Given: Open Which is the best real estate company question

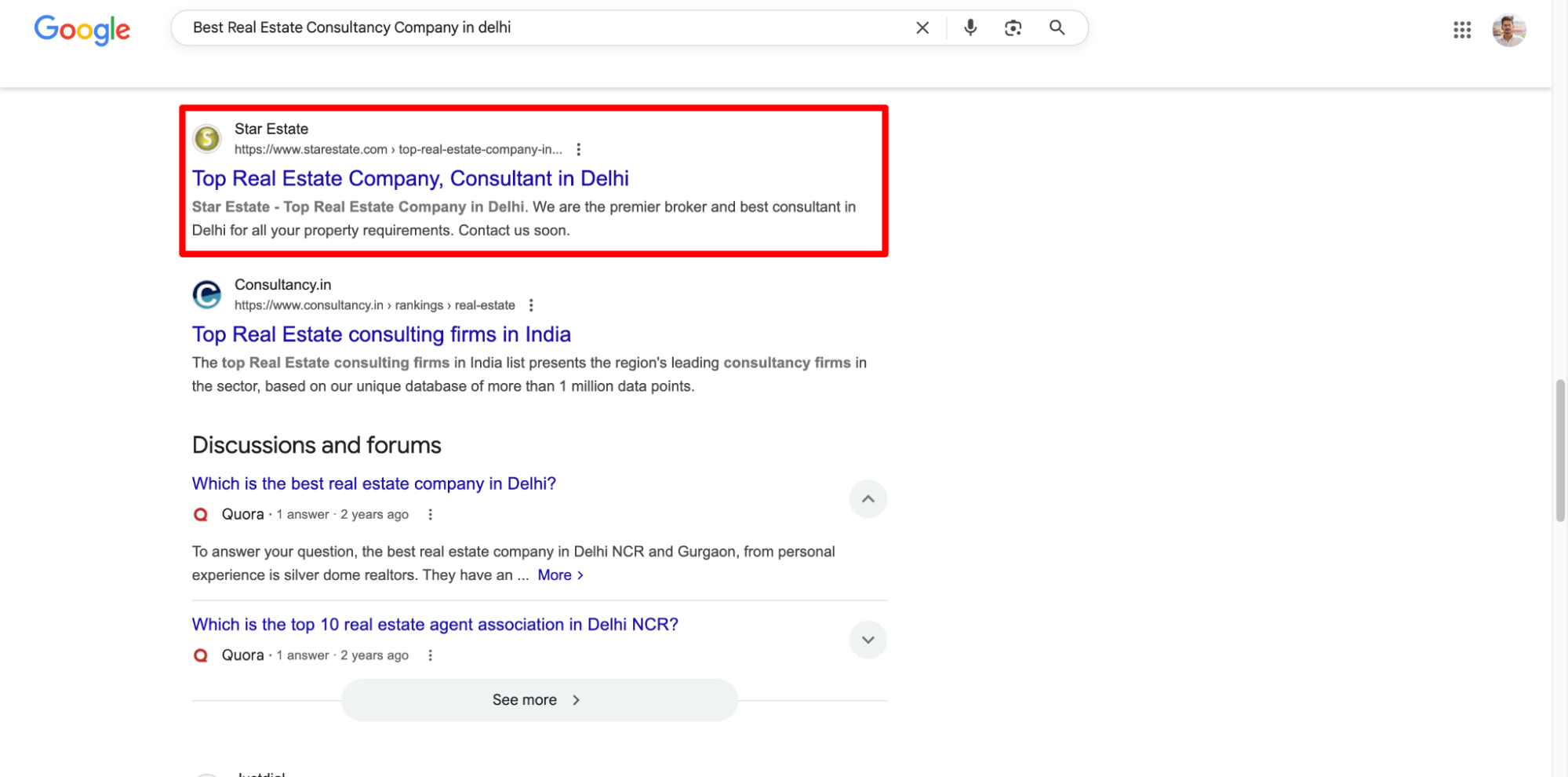Looking at the screenshot, I should pos(374,483).
